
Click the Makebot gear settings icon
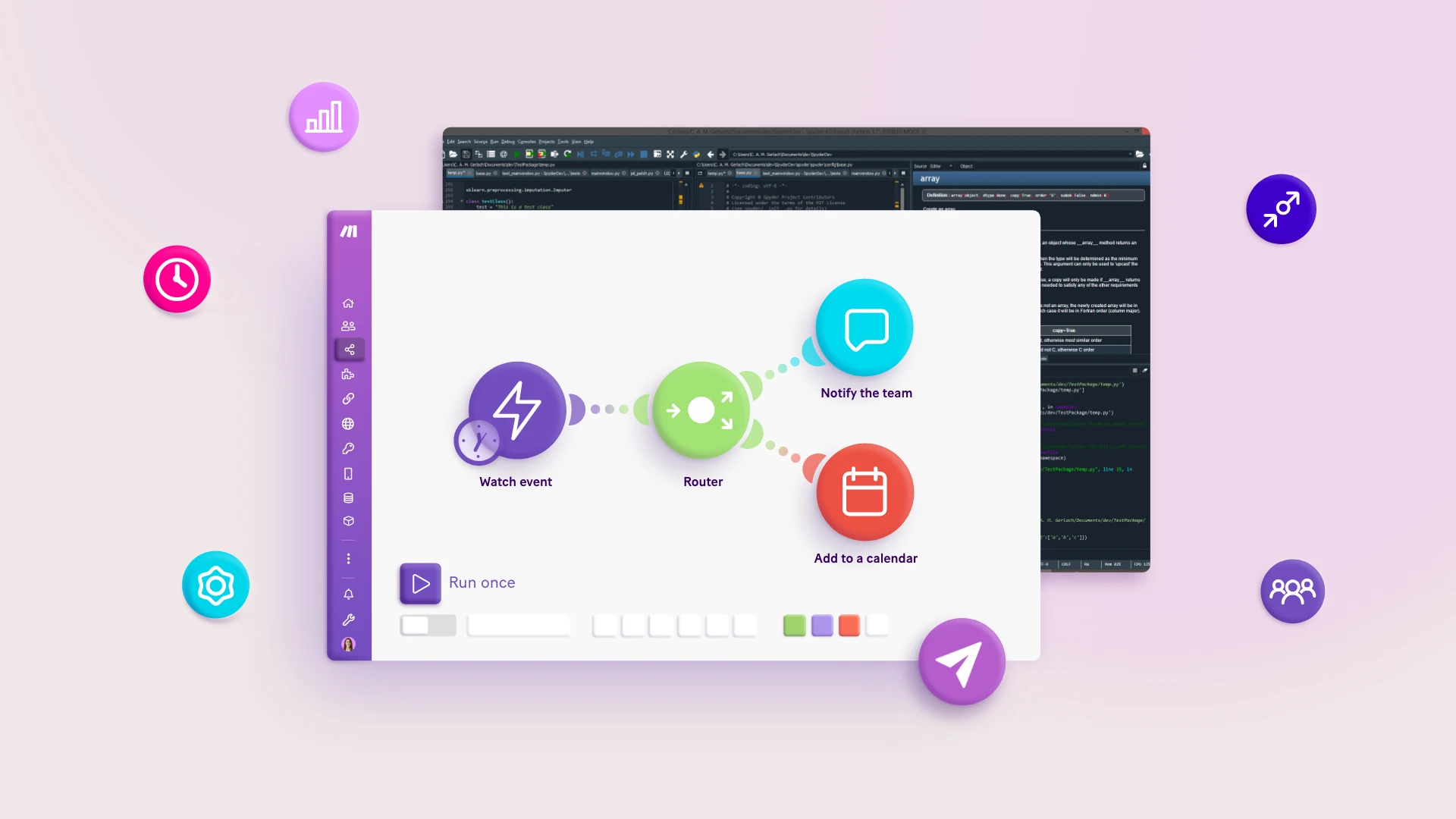pyautogui.click(x=215, y=585)
